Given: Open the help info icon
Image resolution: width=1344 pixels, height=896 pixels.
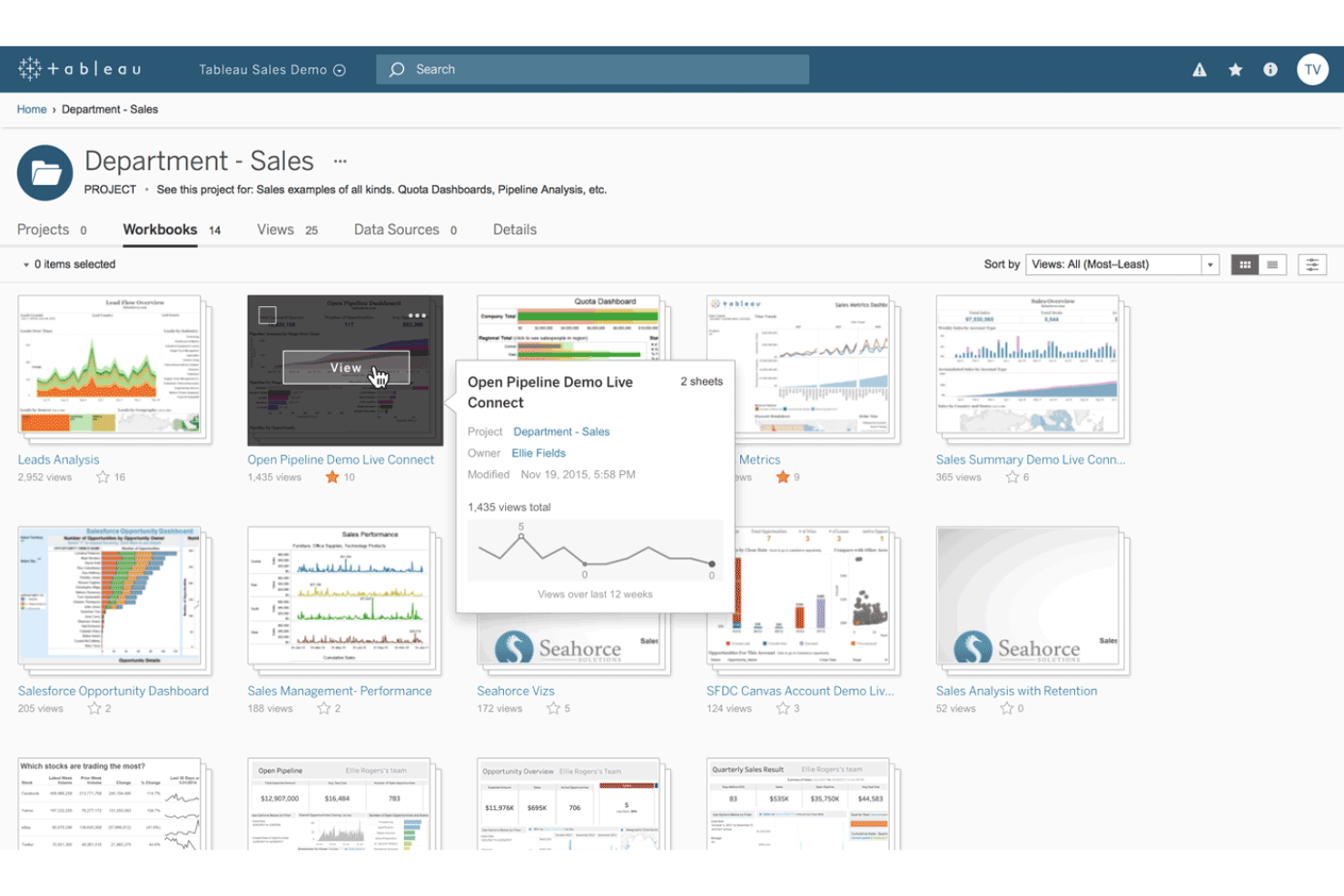Looking at the screenshot, I should tap(1270, 70).
